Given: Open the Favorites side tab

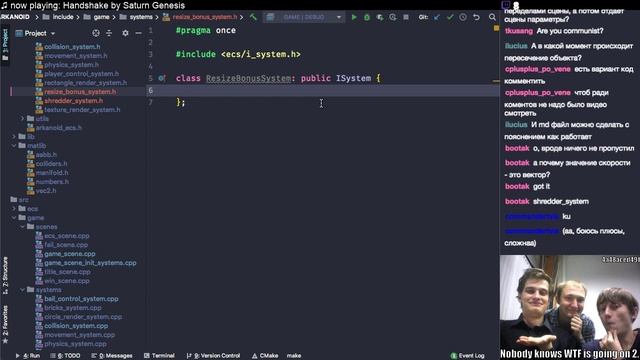Looking at the screenshot, I should coord(5,324).
